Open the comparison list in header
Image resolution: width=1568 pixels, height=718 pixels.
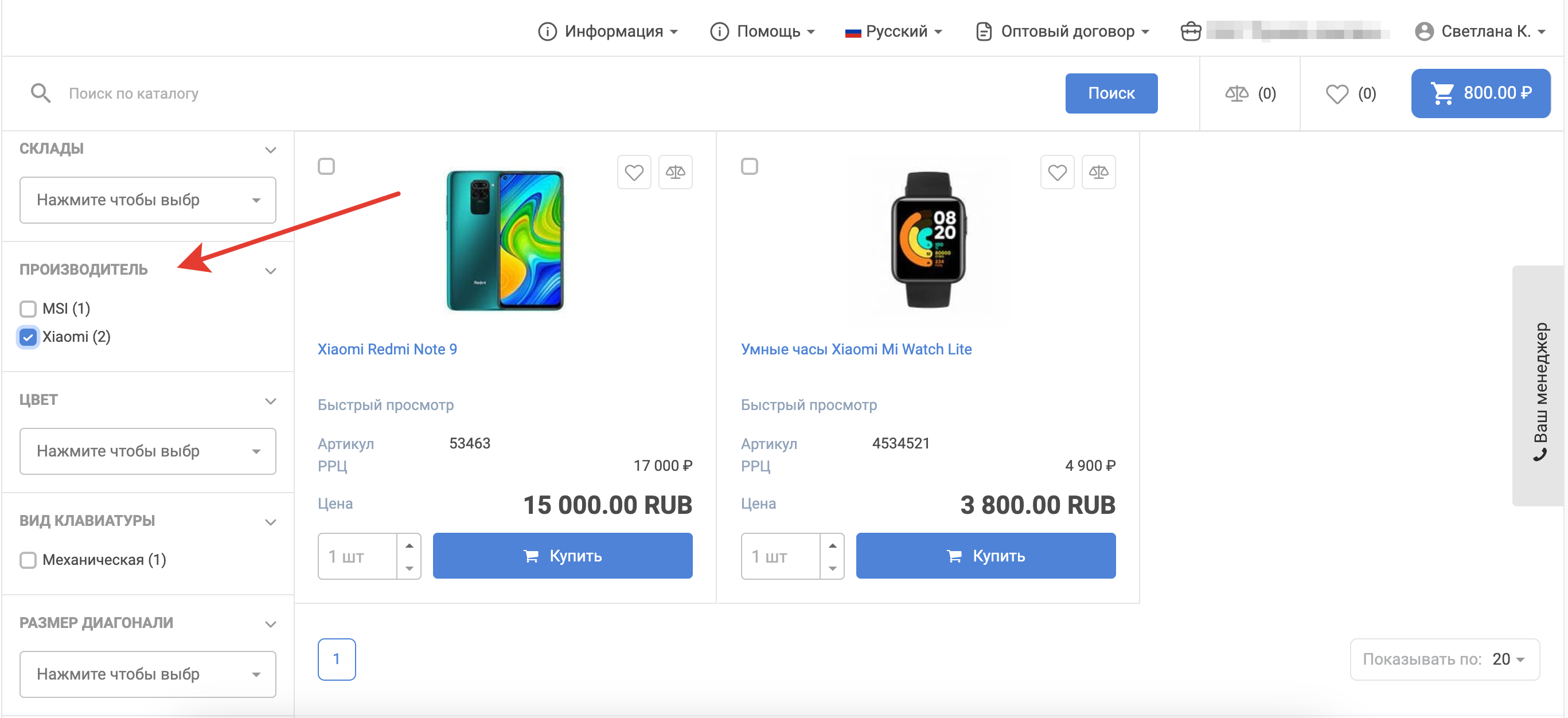(1250, 93)
